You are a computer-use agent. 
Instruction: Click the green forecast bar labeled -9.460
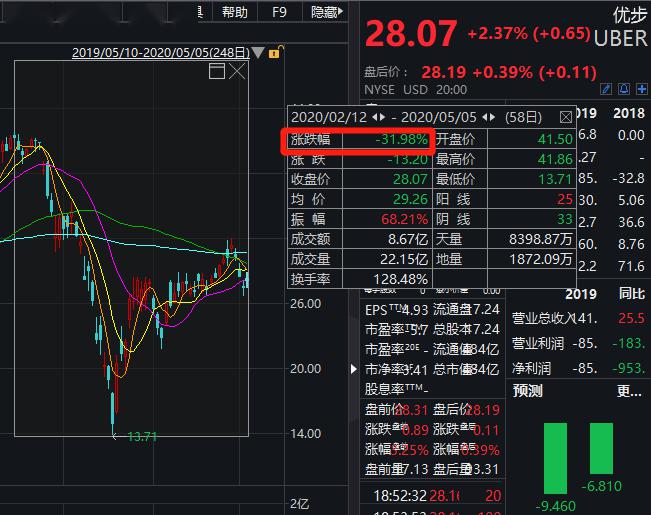(556, 458)
